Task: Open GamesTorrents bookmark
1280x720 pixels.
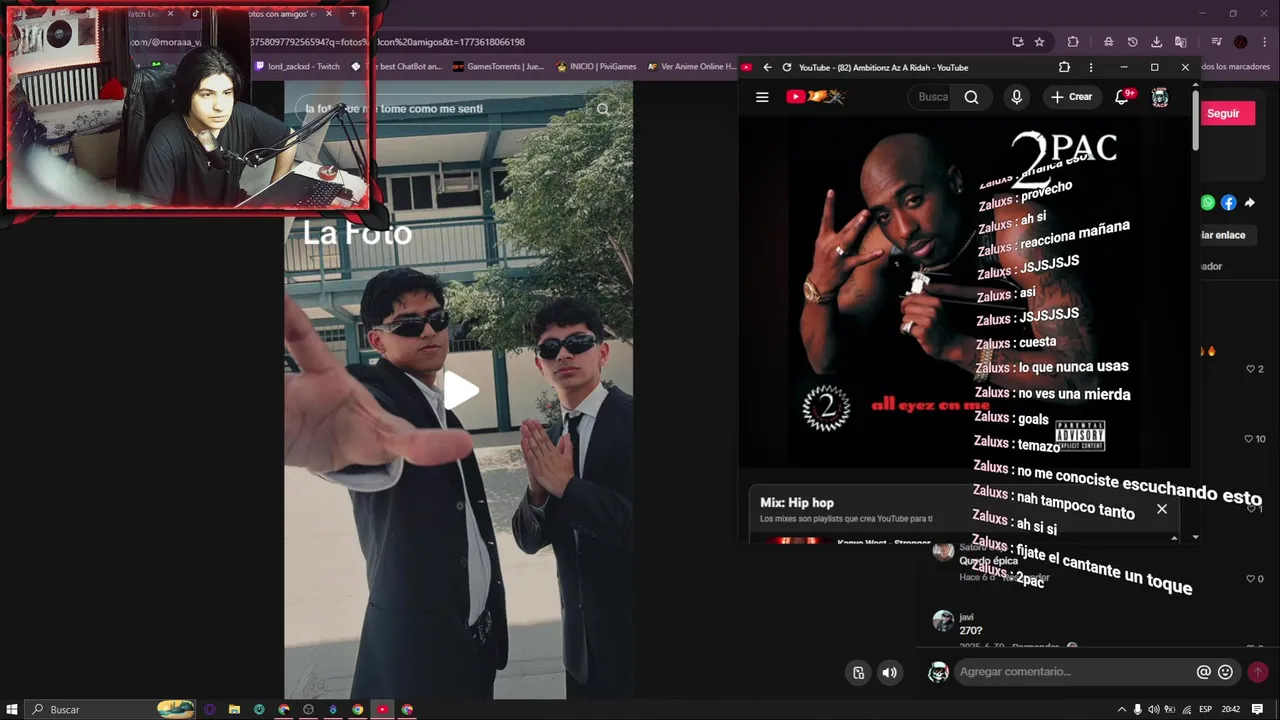Action: tap(498, 67)
